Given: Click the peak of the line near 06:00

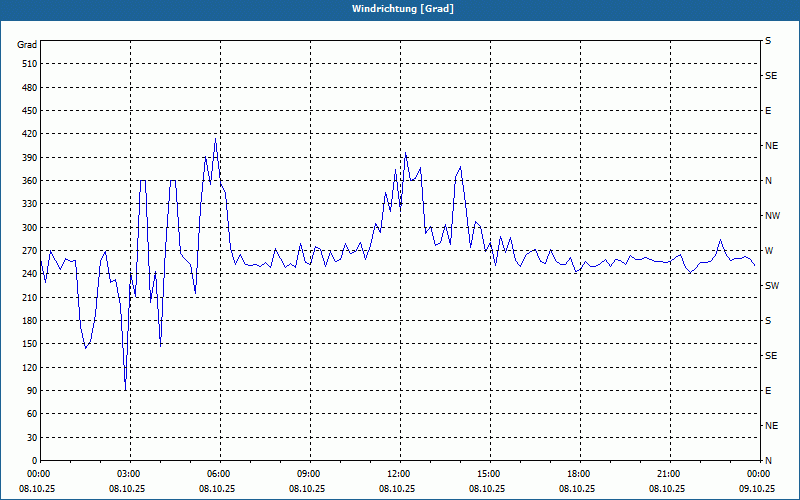Looking at the screenshot, I should [x=215, y=138].
